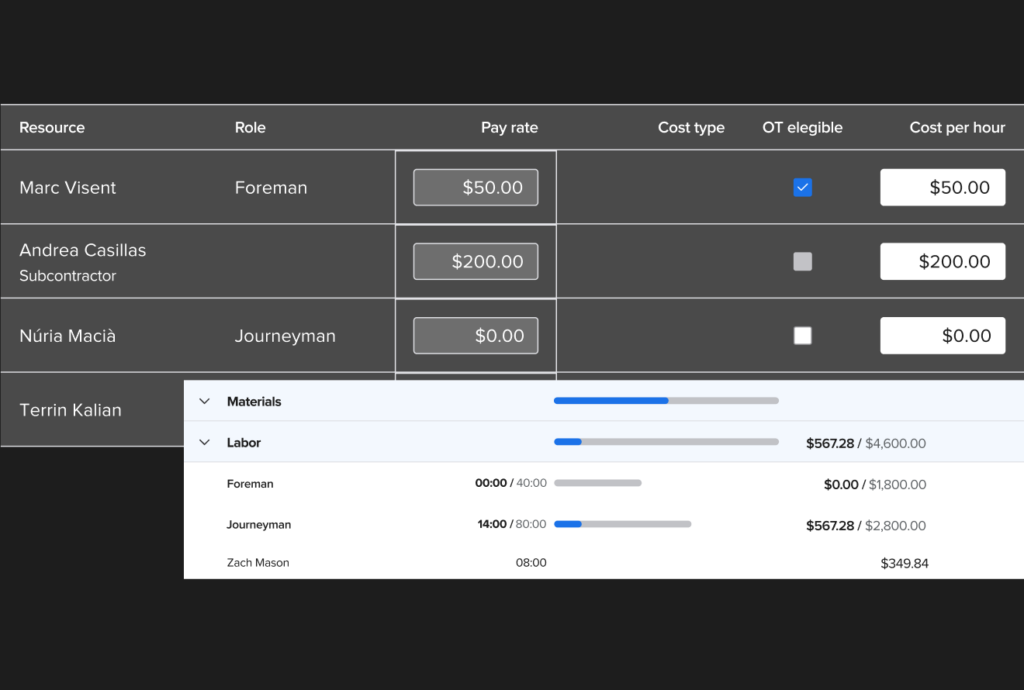Sort by the Resource column header

click(52, 127)
